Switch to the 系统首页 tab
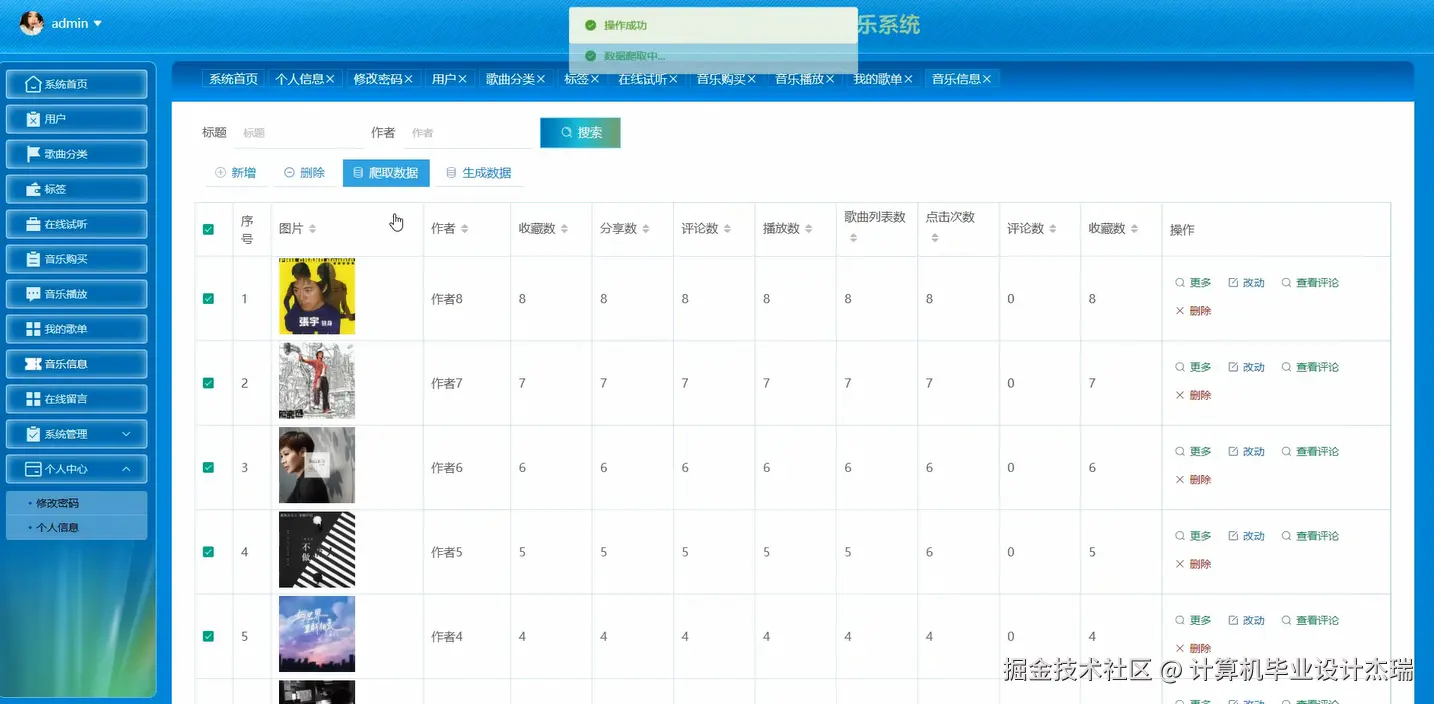Viewport: 1434px width, 704px height. point(233,79)
